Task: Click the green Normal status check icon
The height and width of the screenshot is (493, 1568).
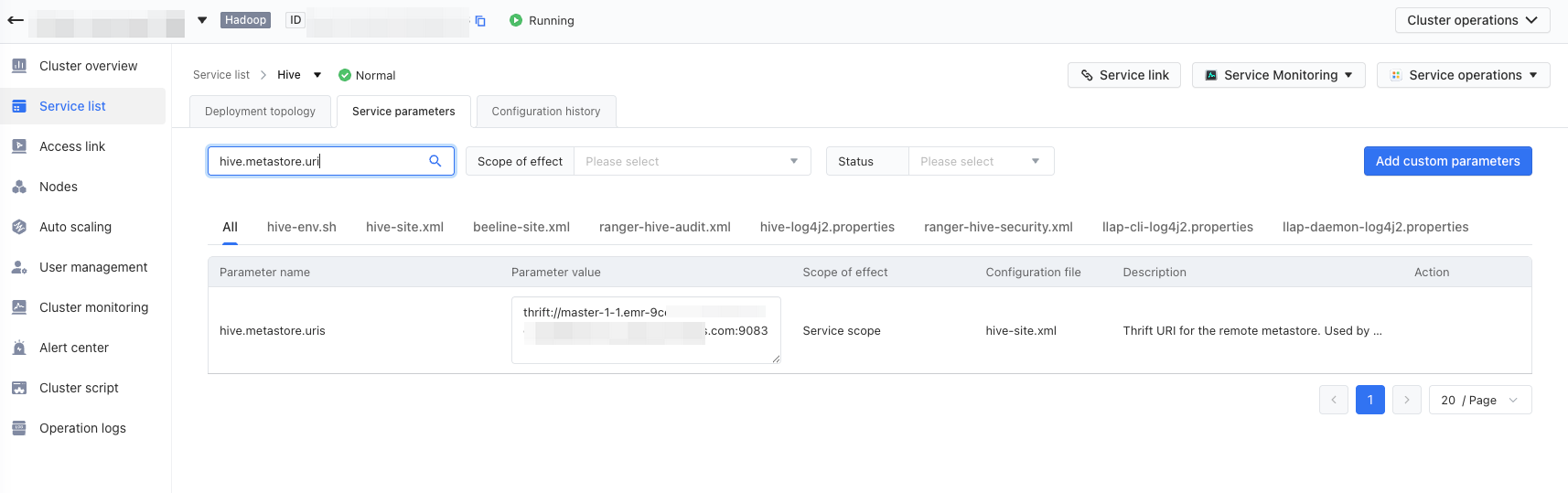Action: [x=345, y=75]
